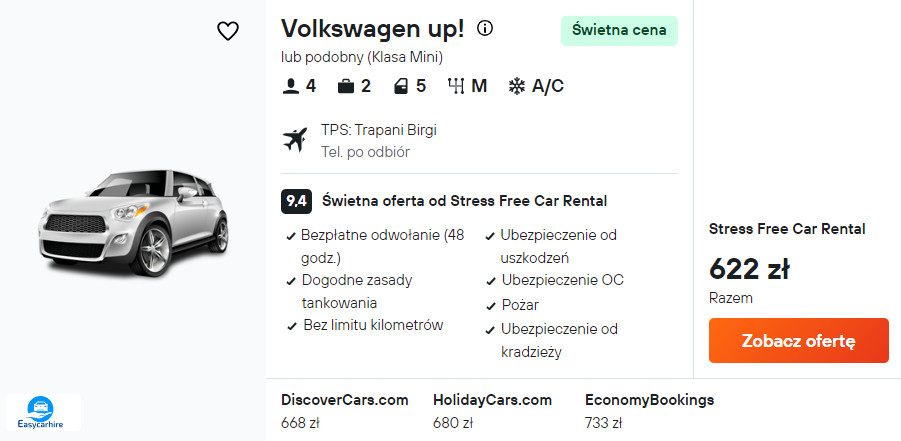The image size is (901, 441).
Task: Click the luggage suitcase icon
Action: pyautogui.click(x=346, y=86)
